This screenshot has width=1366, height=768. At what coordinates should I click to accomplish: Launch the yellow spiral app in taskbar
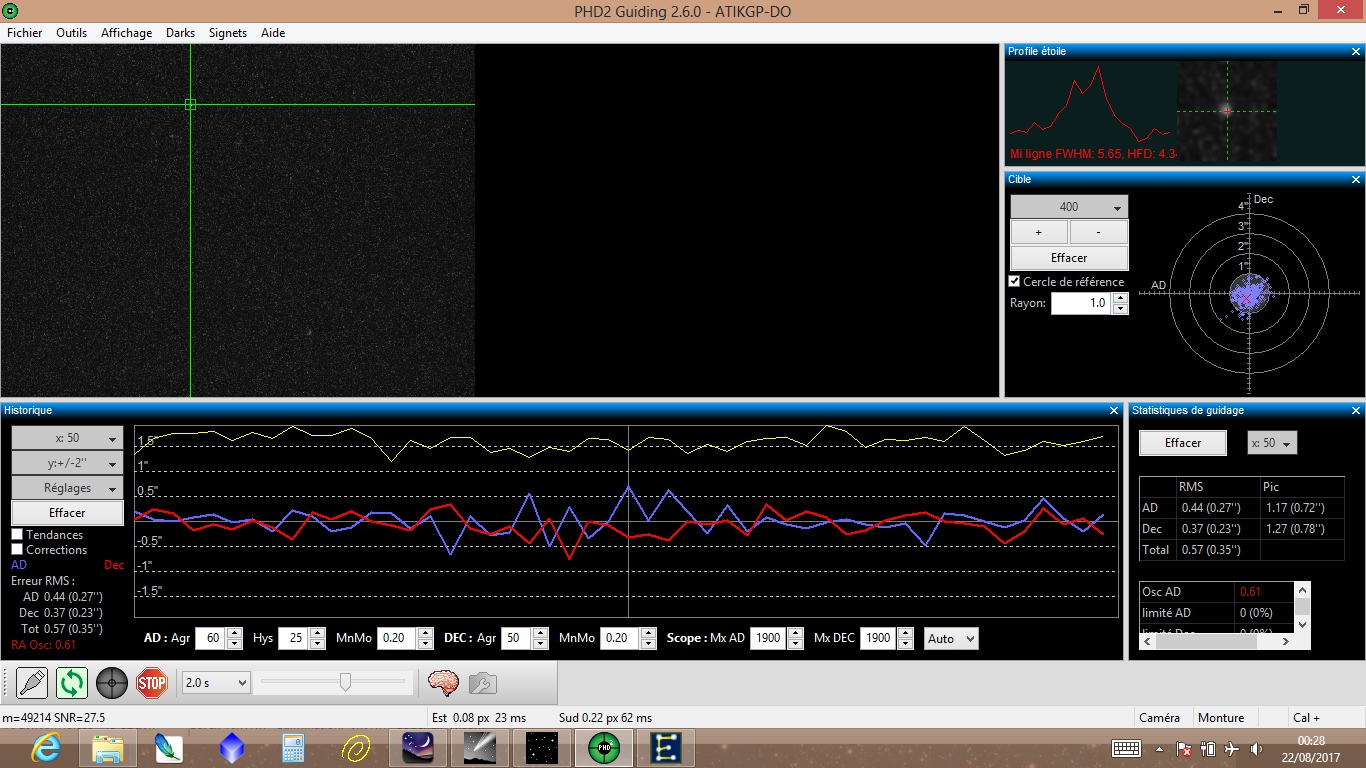pos(356,748)
